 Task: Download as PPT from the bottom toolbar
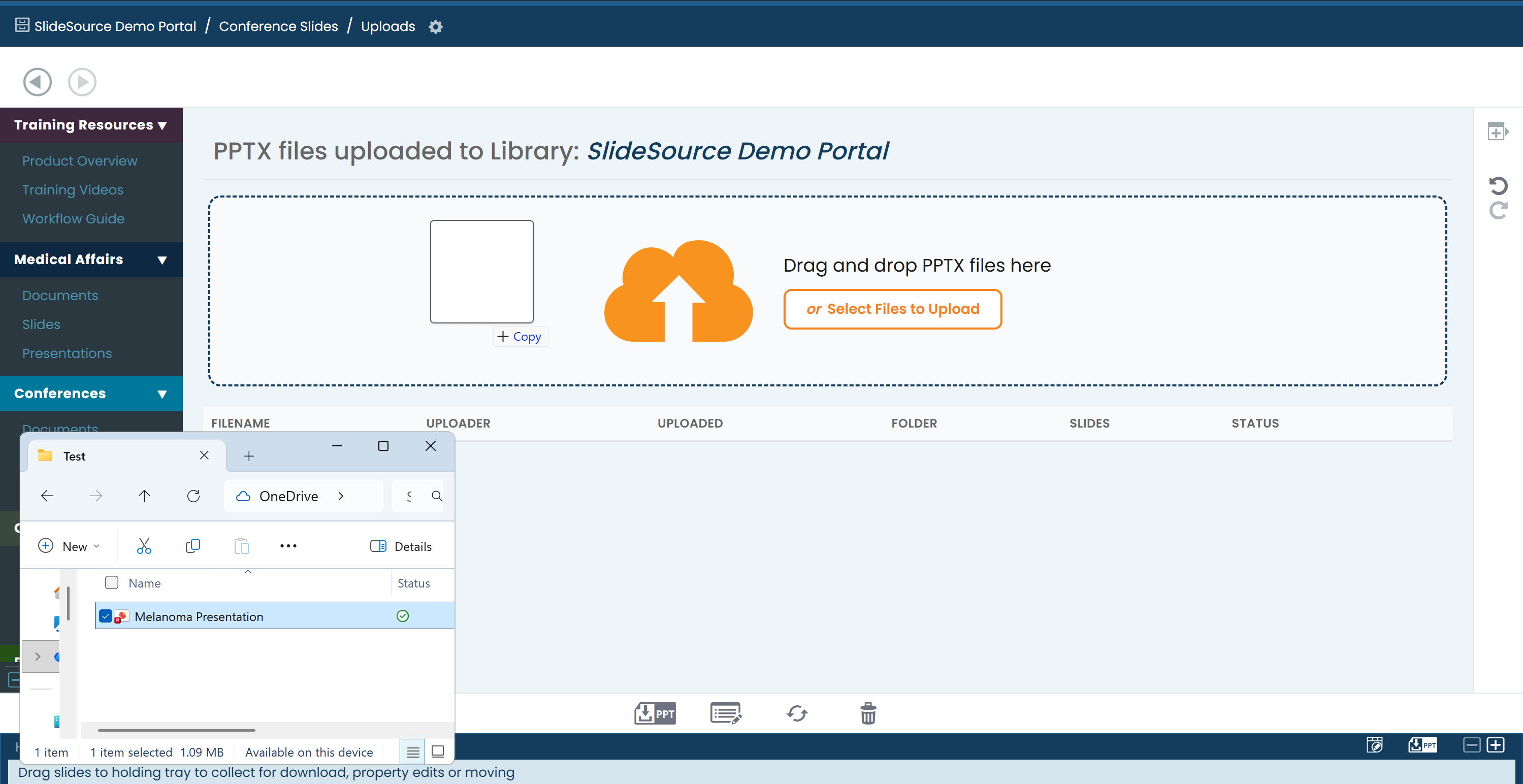655,713
